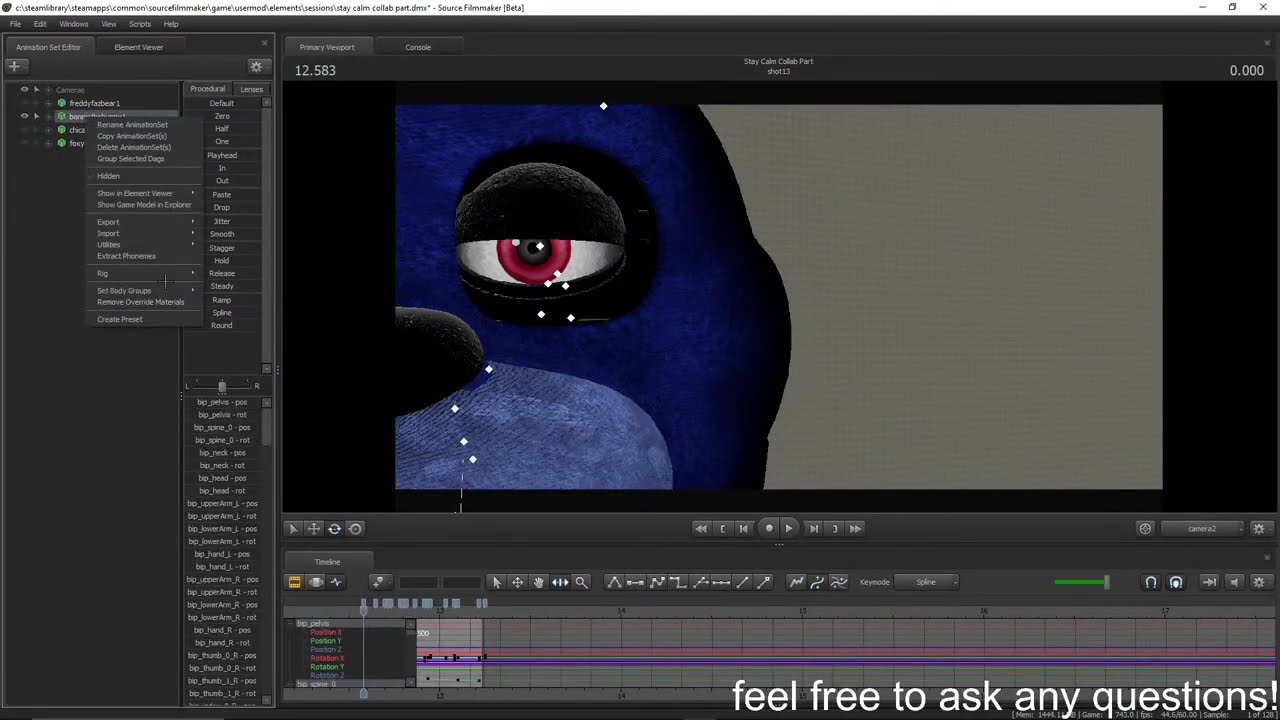Viewport: 1280px width, 720px height.
Task: Toggle the mute audio speaker icon
Action: click(x=1234, y=582)
